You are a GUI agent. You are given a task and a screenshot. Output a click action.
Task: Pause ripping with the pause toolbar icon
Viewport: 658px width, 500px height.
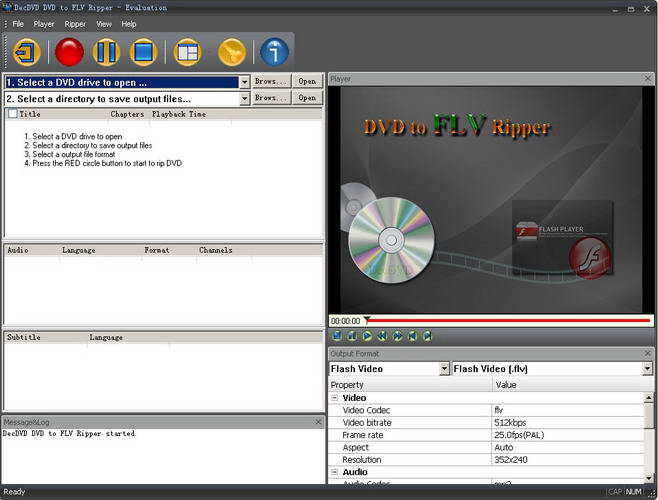(106, 52)
